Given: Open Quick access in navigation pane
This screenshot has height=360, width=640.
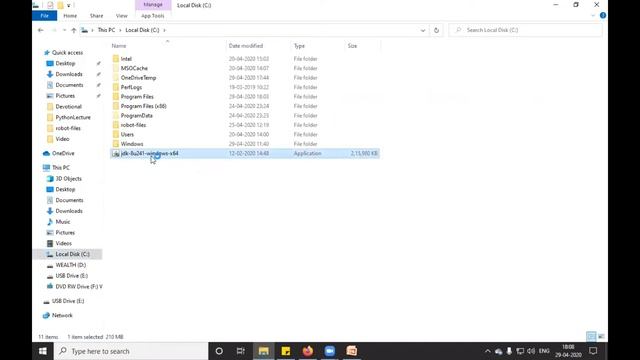Looking at the screenshot, I should 67,53.
